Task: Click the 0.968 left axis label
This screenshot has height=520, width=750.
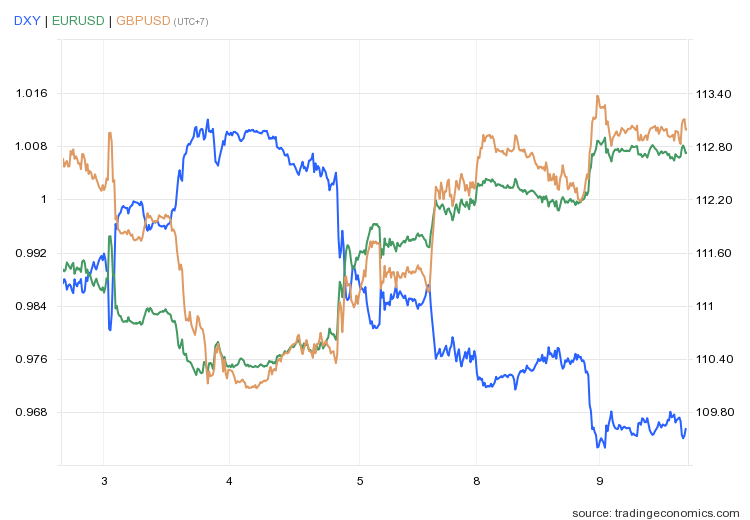Action: point(32,412)
